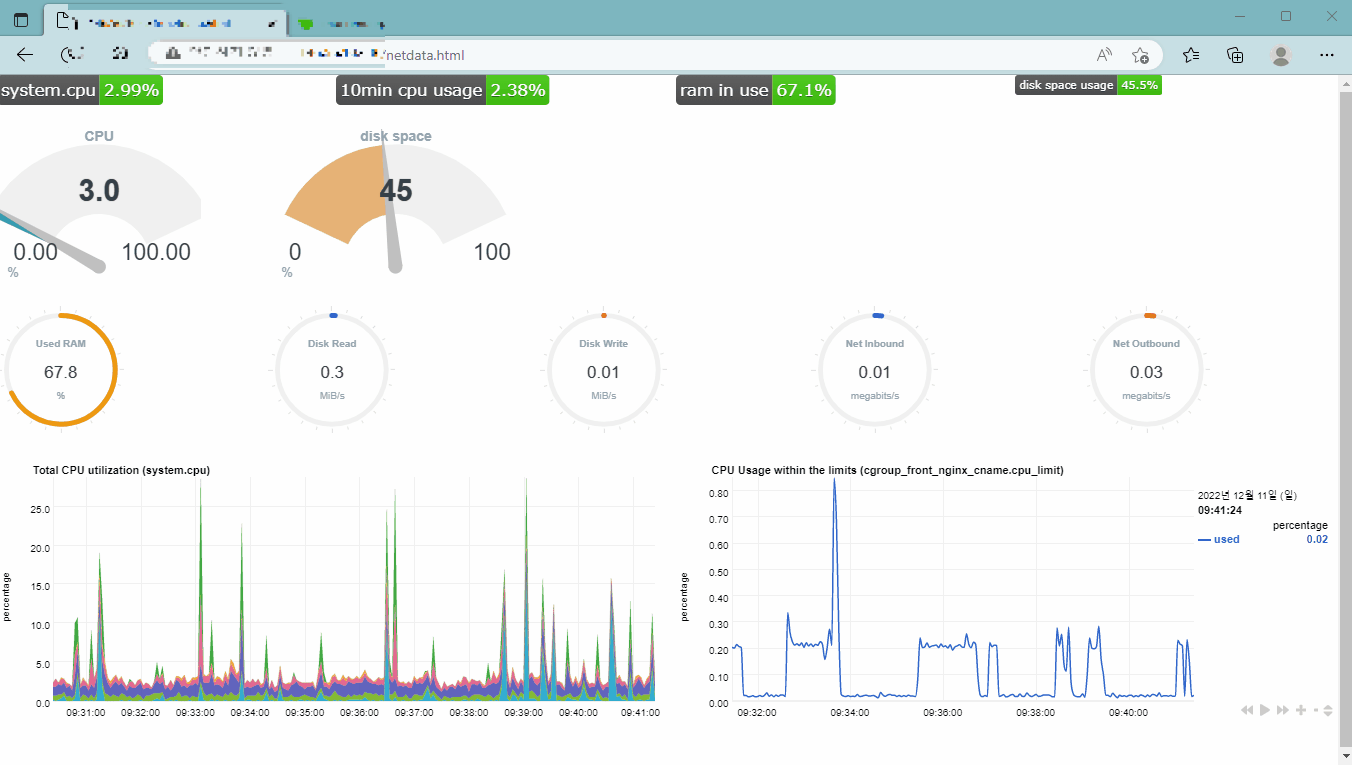The image size is (1352, 765).
Task: Click the Disk Write 0.01 MiB/s dial
Action: 603,370
